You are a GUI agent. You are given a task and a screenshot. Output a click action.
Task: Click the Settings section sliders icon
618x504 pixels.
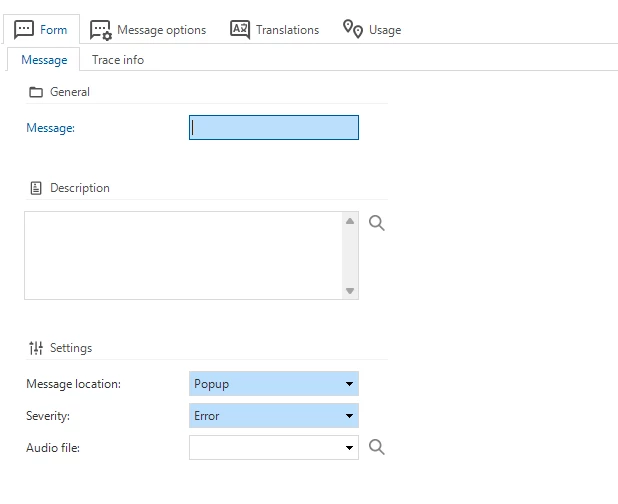click(x=36, y=348)
